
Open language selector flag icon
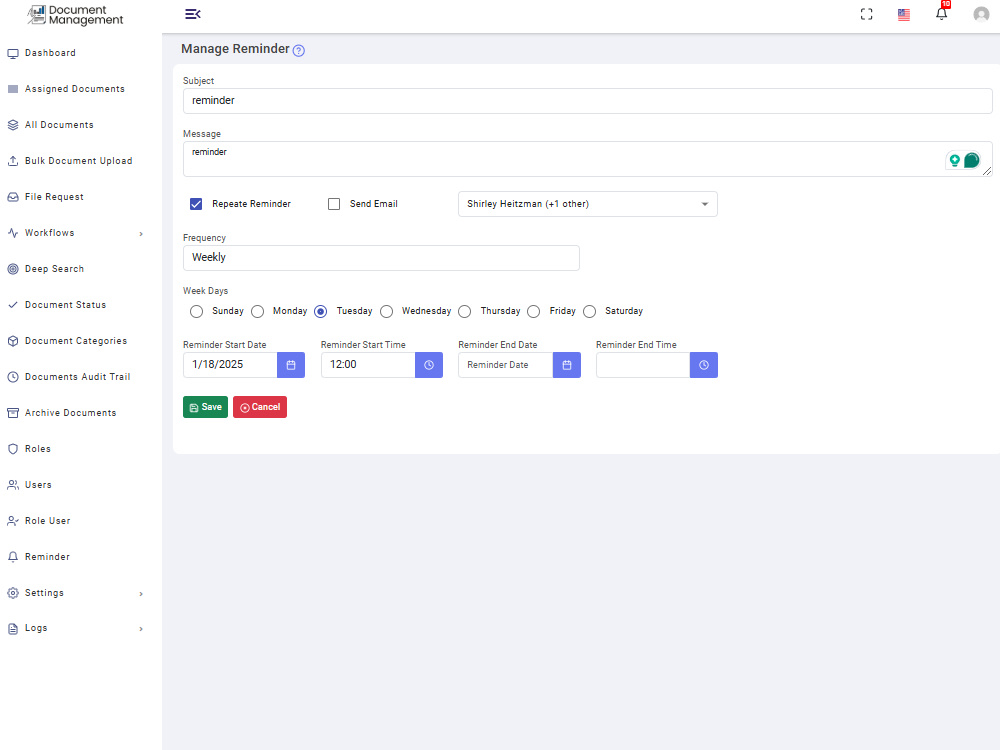[x=904, y=15]
